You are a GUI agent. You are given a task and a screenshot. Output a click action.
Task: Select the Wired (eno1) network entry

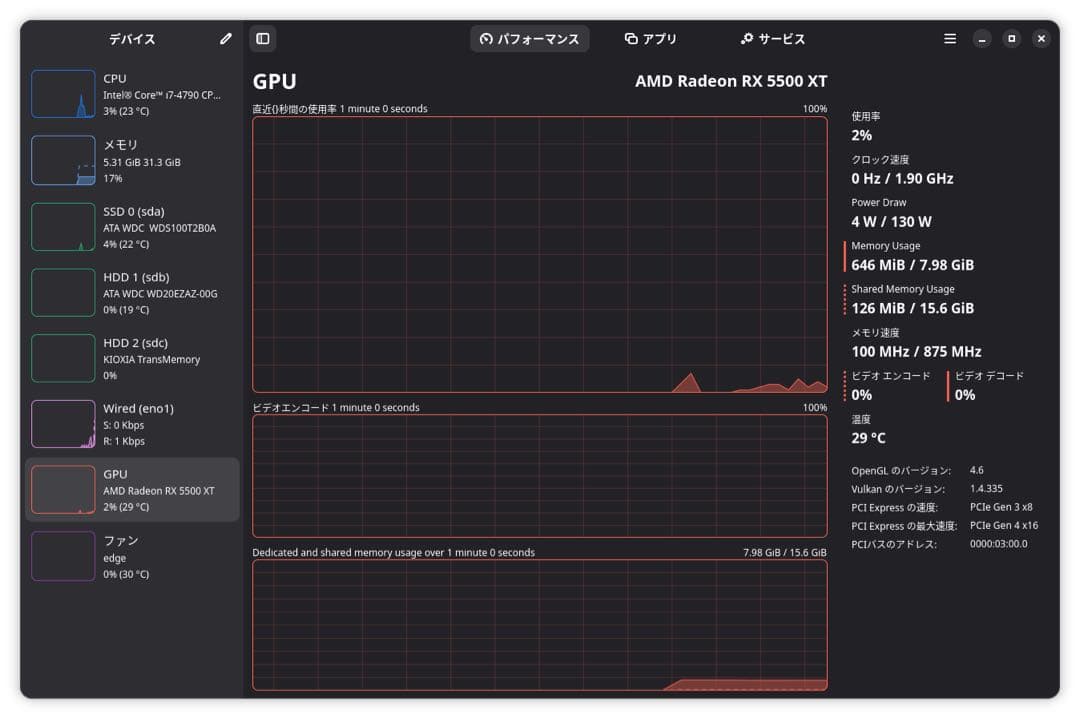coord(132,424)
